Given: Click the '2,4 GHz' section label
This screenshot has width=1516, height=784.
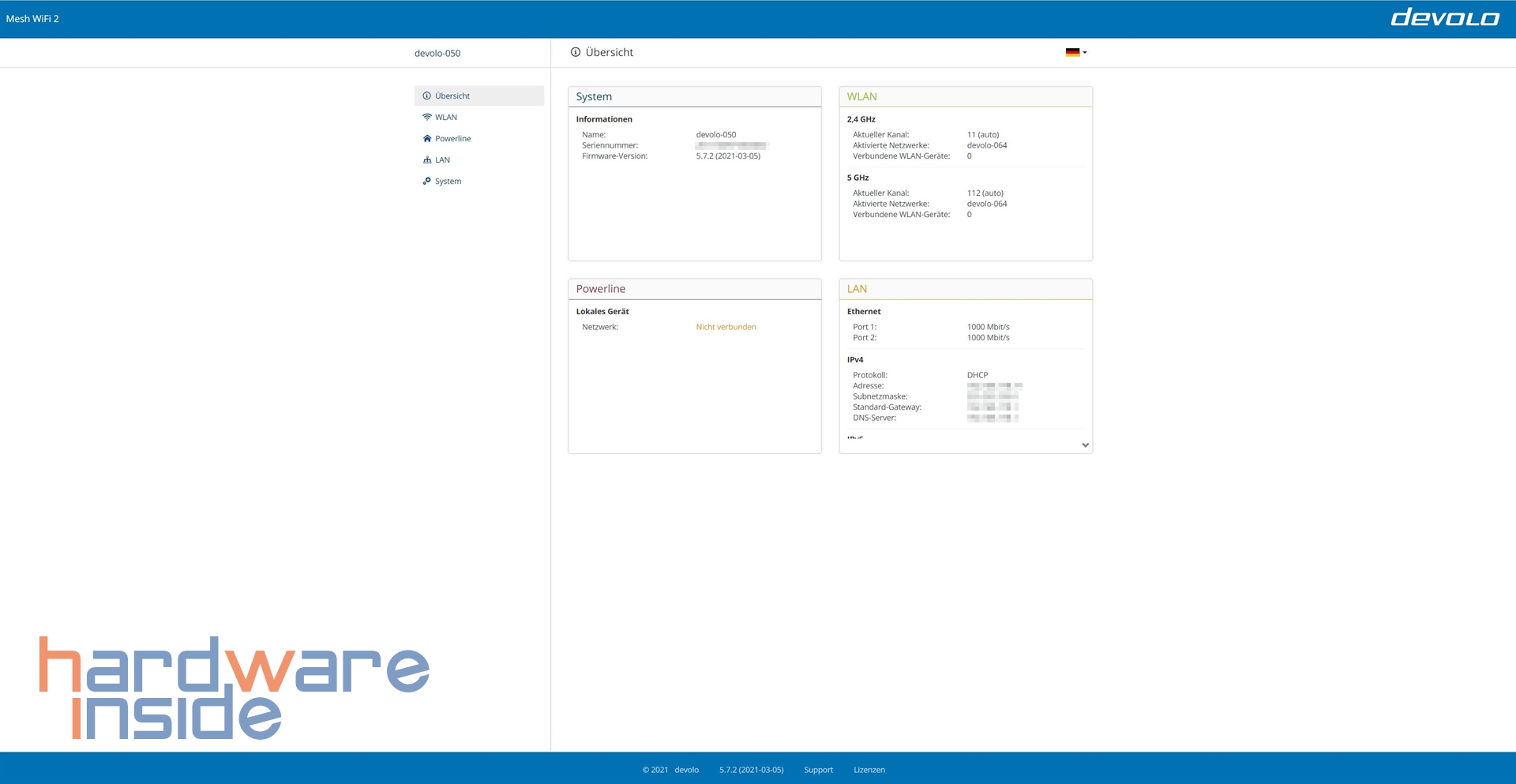Looking at the screenshot, I should pyautogui.click(x=861, y=119).
